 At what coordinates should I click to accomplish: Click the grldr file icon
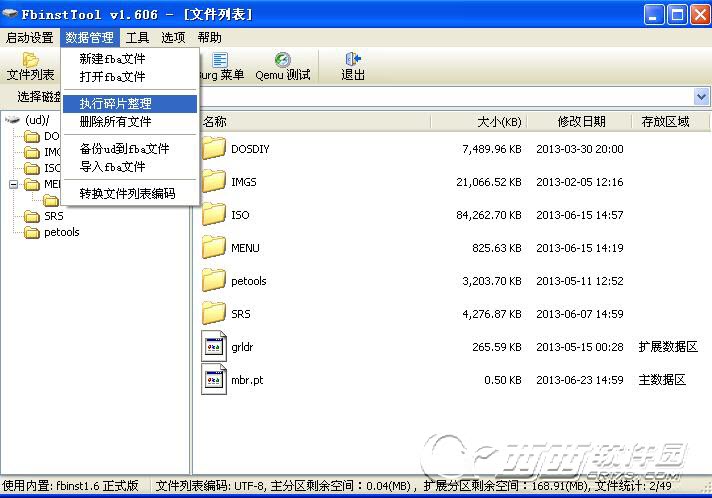(214, 346)
